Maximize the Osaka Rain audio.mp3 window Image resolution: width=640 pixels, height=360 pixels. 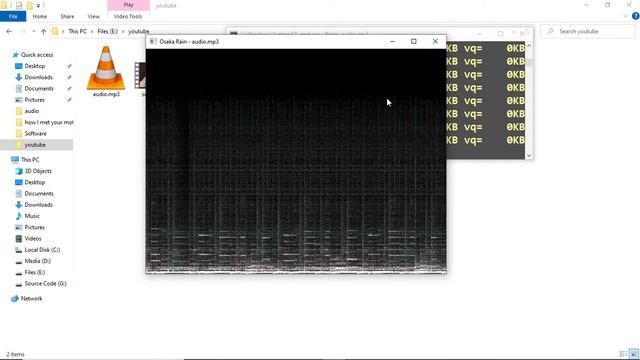pos(413,41)
